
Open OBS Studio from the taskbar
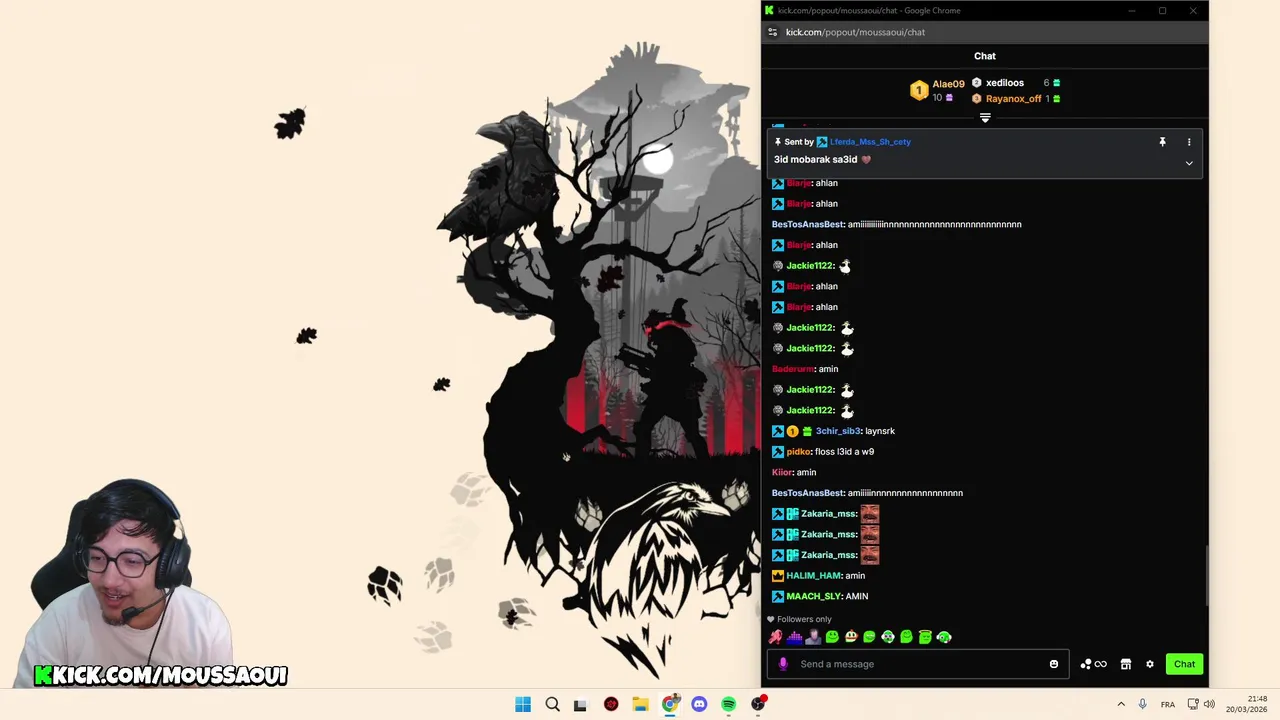[x=758, y=704]
